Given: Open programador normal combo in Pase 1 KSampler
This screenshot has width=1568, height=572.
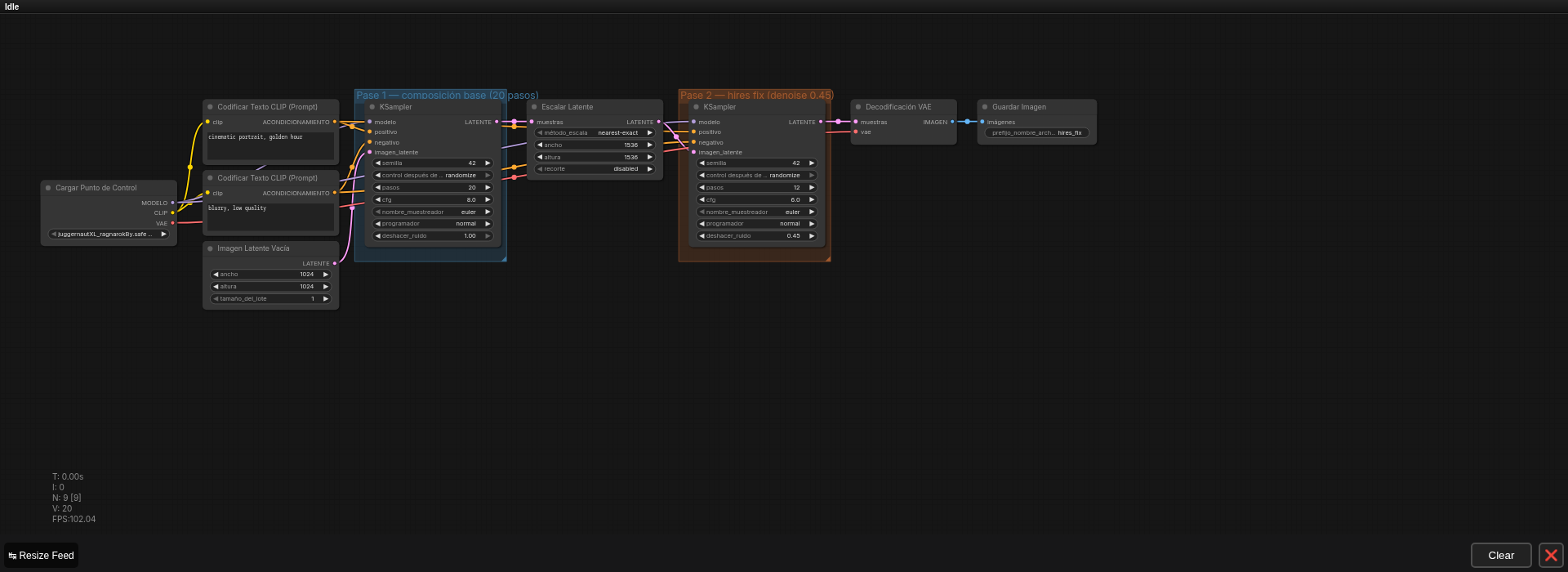Looking at the screenshot, I should click(433, 224).
